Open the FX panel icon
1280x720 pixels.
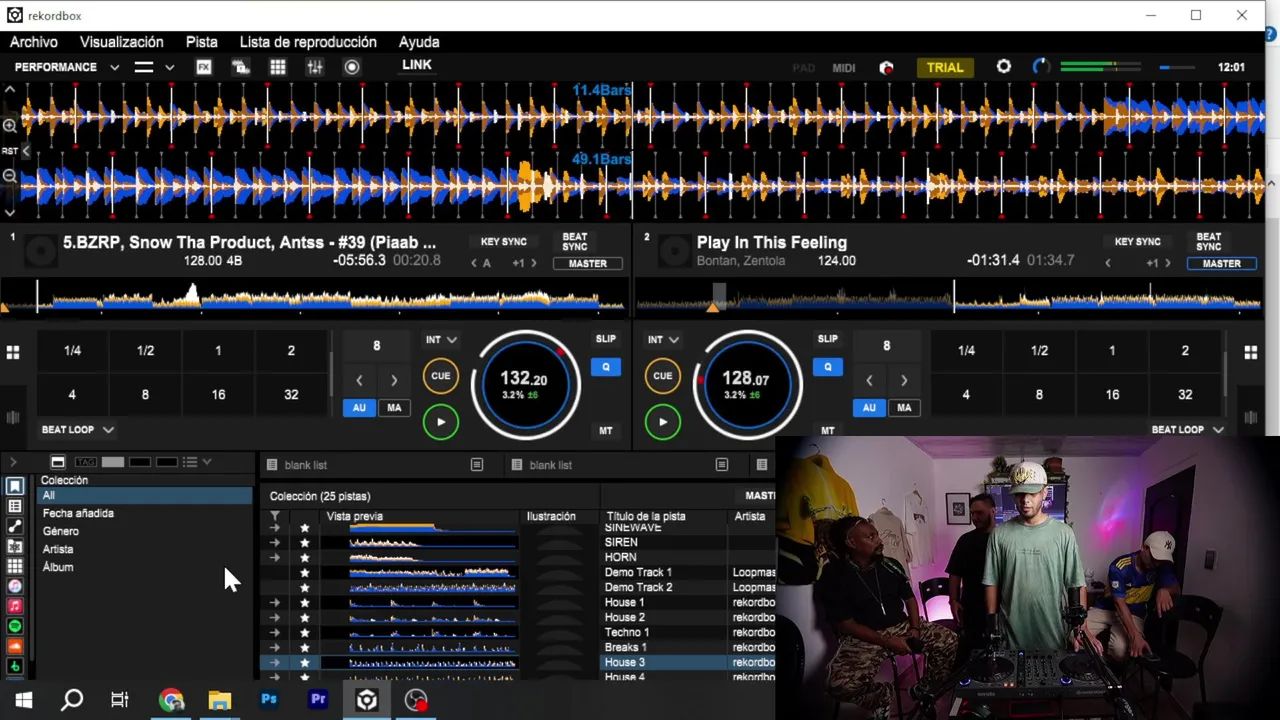(204, 67)
